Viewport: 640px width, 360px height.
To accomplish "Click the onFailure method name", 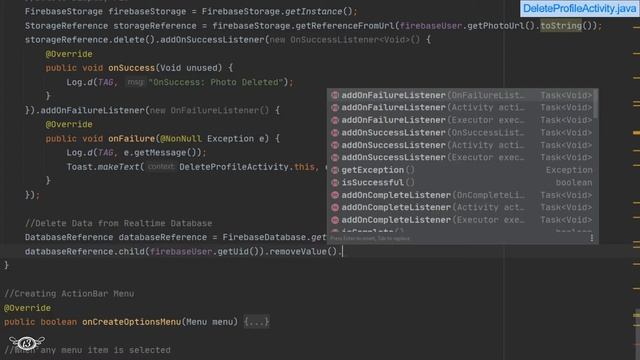I will point(131,139).
